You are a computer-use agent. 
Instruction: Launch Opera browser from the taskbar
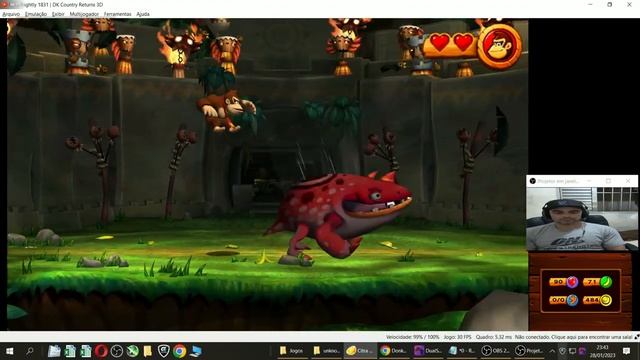coord(101,351)
